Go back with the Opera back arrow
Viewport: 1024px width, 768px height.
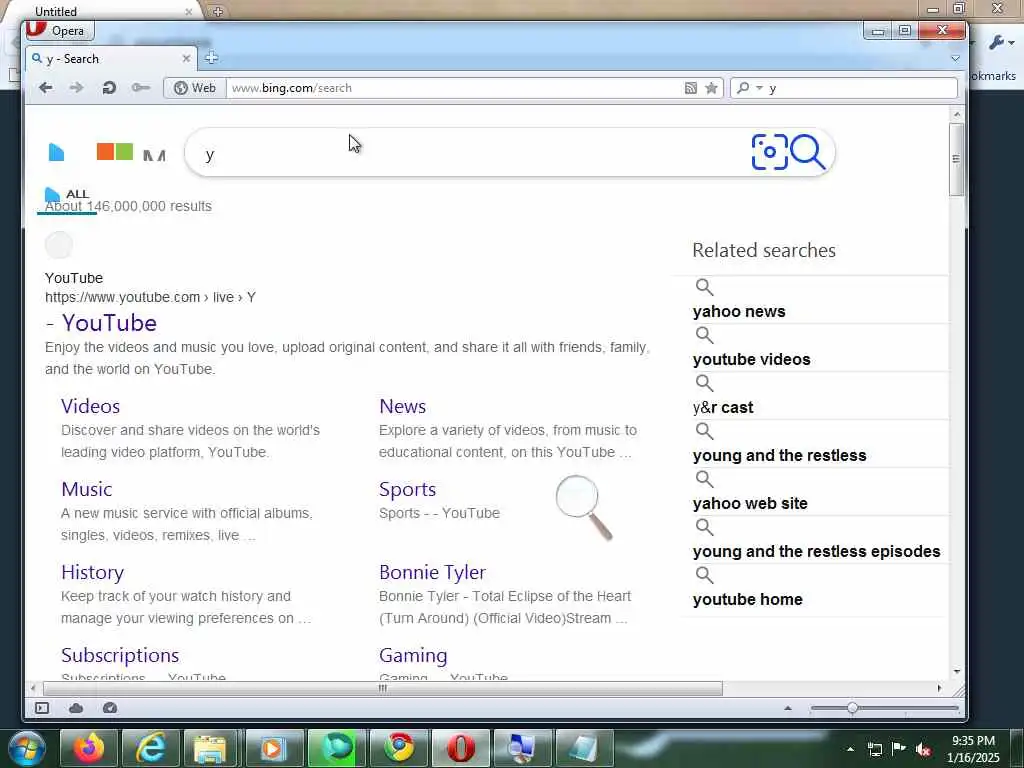[x=45, y=88]
